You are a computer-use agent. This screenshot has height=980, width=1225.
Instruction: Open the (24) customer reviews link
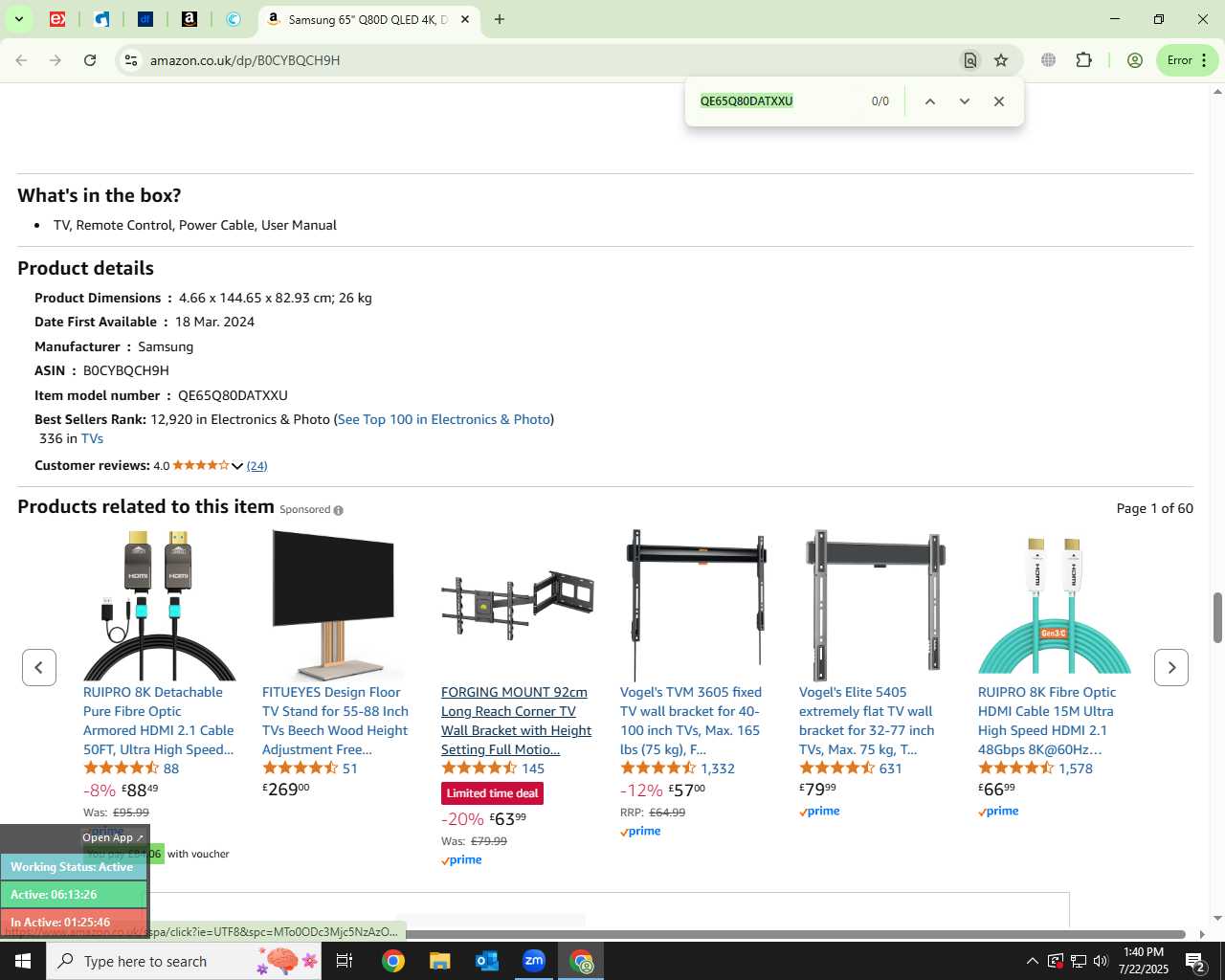(256, 466)
